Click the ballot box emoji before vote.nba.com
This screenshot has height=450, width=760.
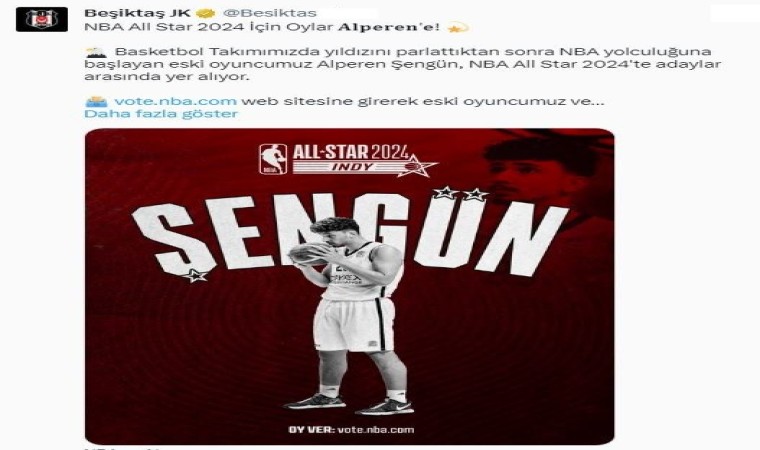point(96,101)
